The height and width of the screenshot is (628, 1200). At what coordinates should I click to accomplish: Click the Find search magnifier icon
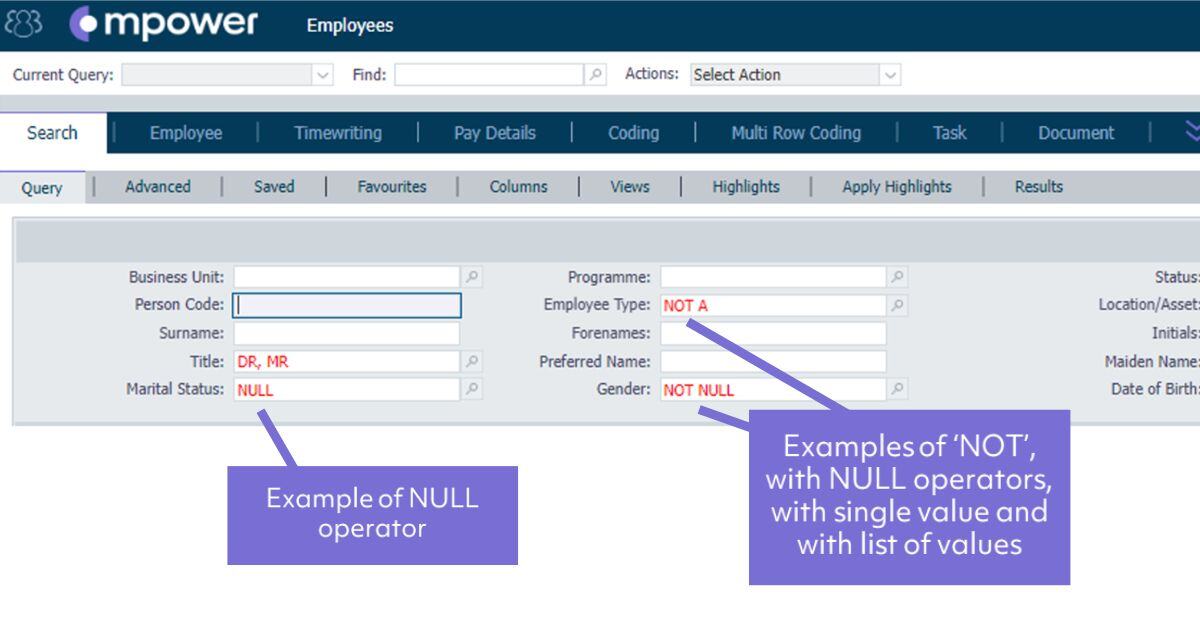(596, 75)
